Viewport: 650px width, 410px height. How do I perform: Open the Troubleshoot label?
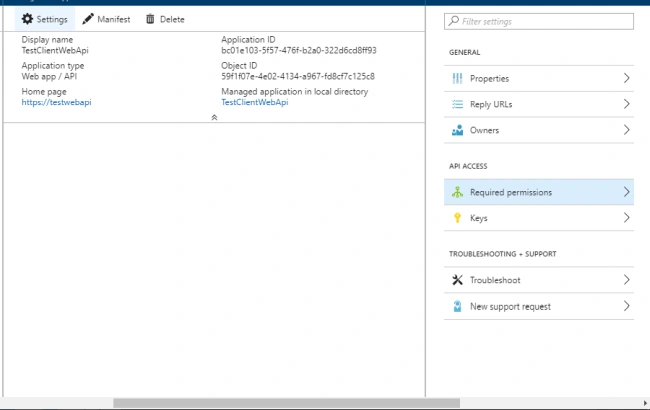[495, 280]
